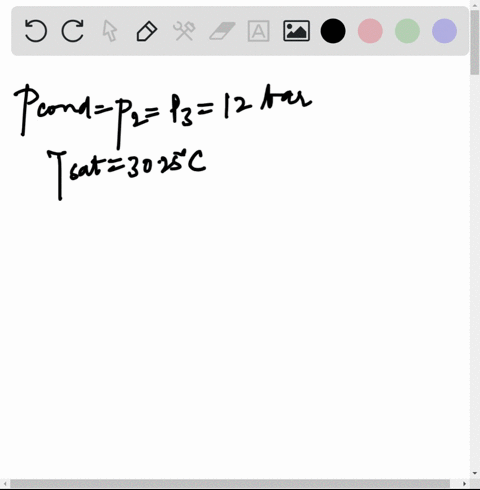Pick the pink ink color
Viewport: 480px width, 490px height.
click(370, 31)
